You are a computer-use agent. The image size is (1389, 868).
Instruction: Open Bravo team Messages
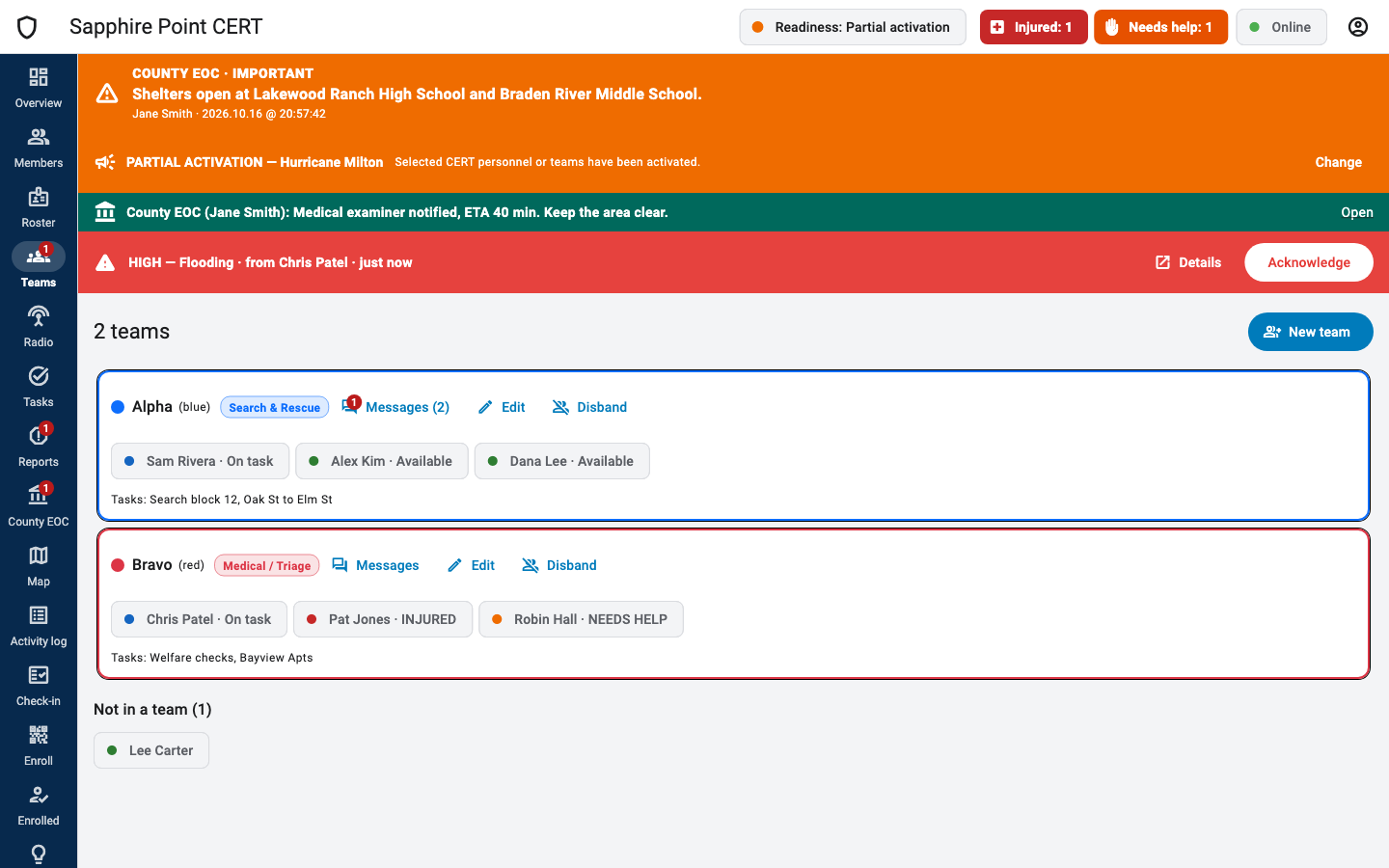click(375, 565)
